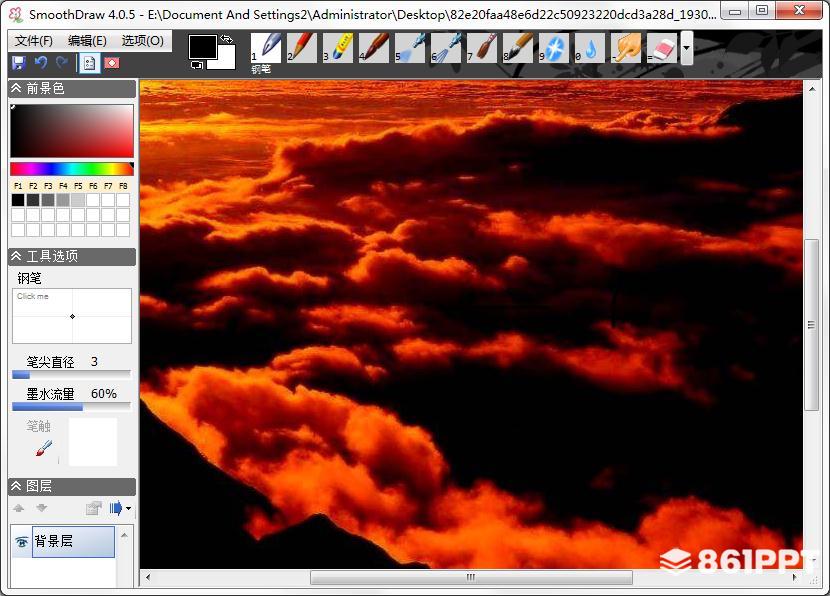Click the white brush stroke preview box
Screen dimensions: 830x596
click(93, 442)
